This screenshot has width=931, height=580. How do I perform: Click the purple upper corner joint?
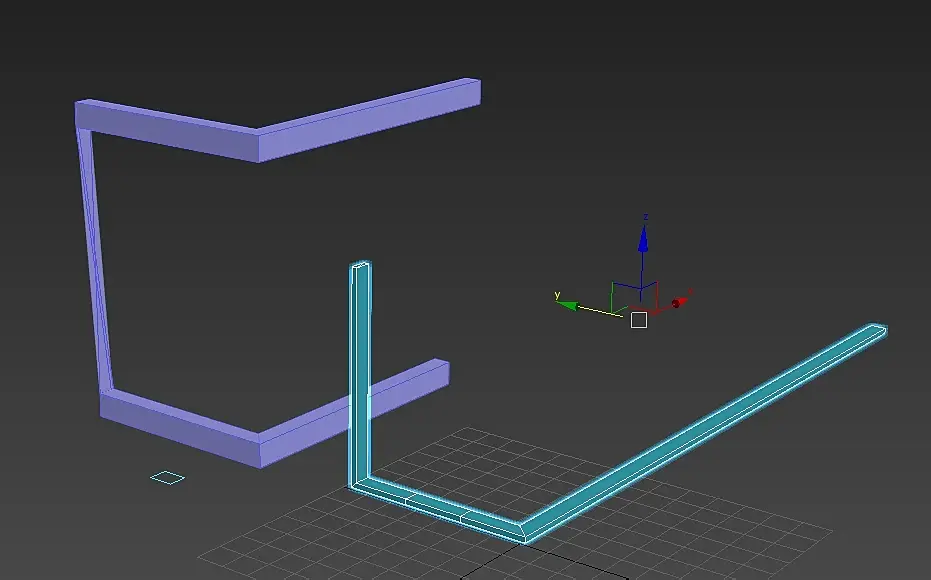(x=258, y=144)
